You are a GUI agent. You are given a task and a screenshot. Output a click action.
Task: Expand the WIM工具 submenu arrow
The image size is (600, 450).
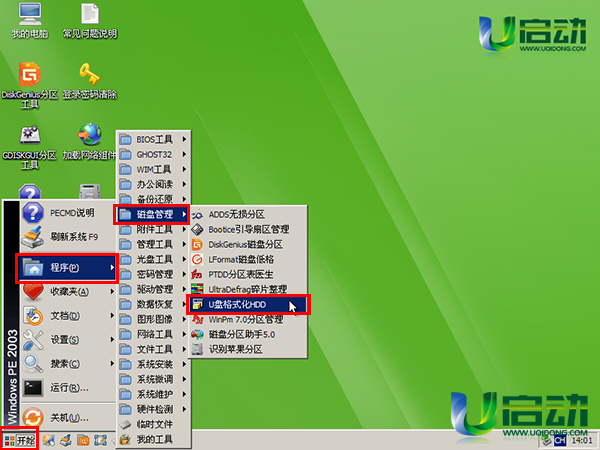tap(184, 169)
